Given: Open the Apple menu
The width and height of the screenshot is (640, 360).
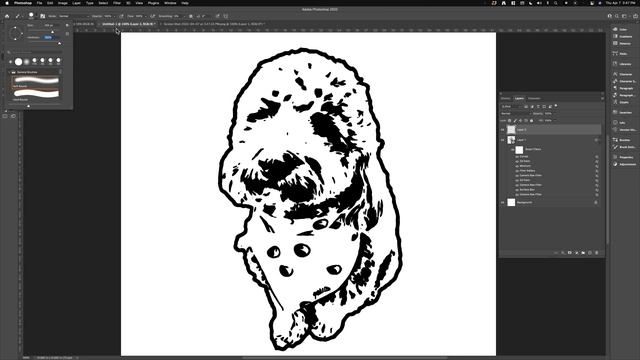Looking at the screenshot, I should point(7,3).
